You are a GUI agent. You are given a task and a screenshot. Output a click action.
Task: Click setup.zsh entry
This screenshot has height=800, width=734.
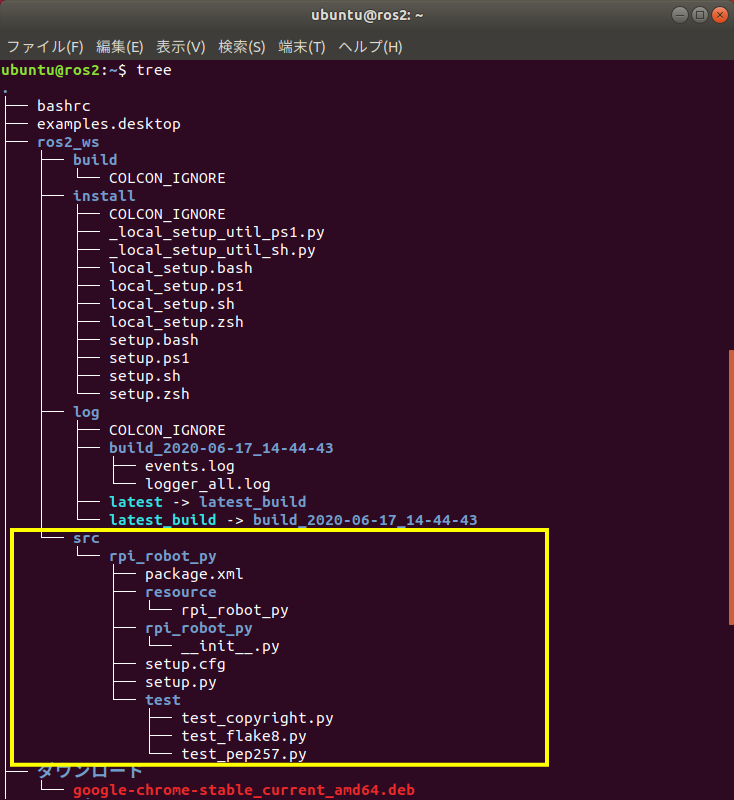point(149,394)
